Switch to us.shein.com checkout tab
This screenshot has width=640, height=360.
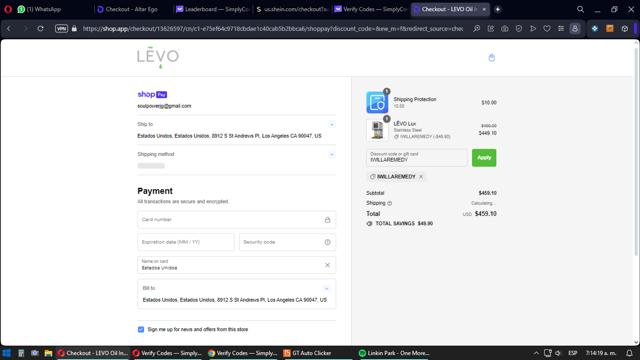291,9
